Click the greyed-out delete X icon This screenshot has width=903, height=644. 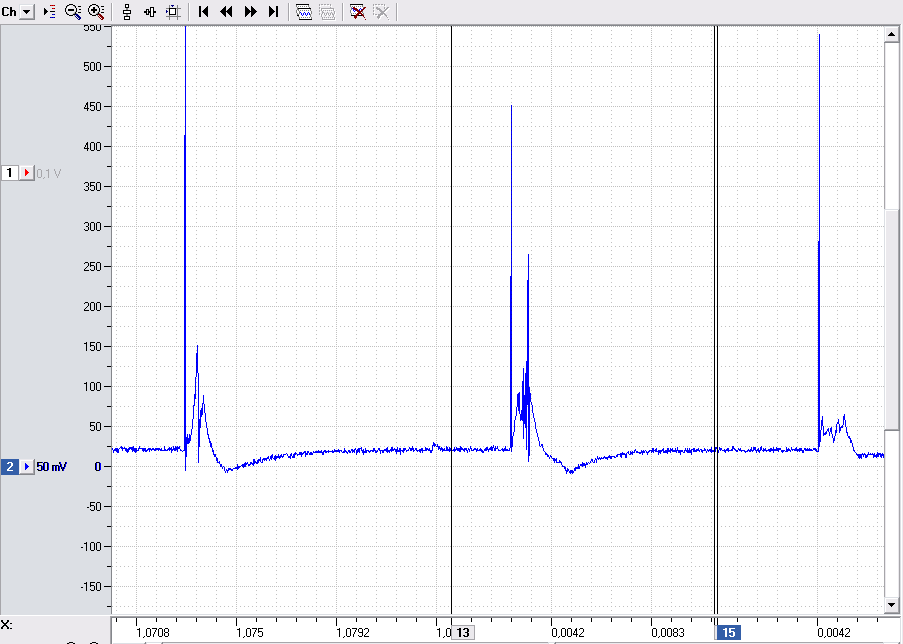pos(381,12)
